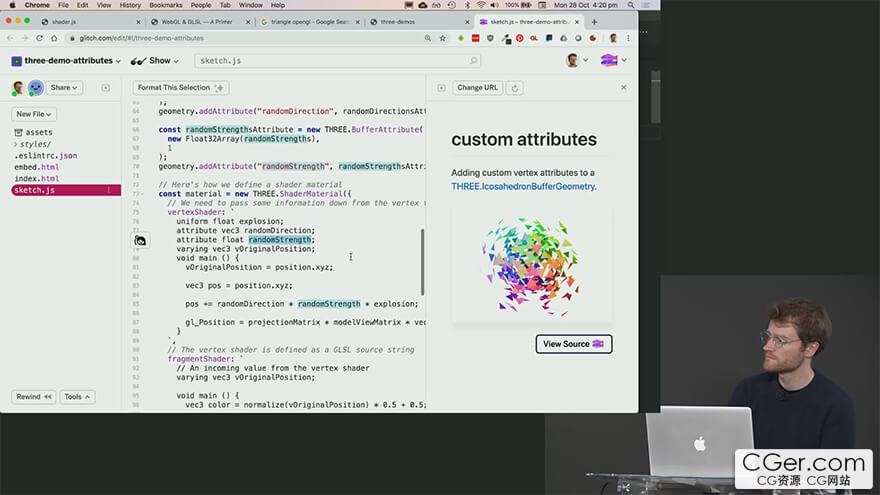Open the New File dropdown
The height and width of the screenshot is (495, 880).
(35, 114)
